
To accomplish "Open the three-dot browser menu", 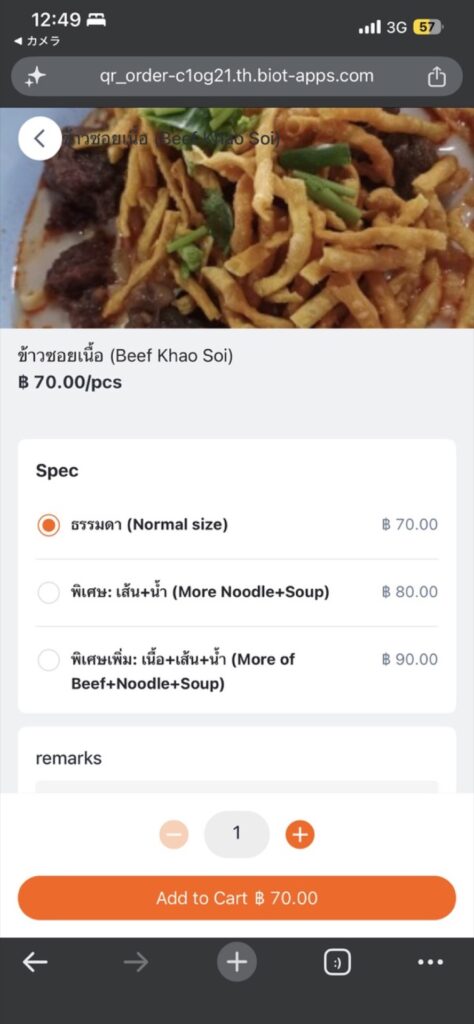I will 430,962.
